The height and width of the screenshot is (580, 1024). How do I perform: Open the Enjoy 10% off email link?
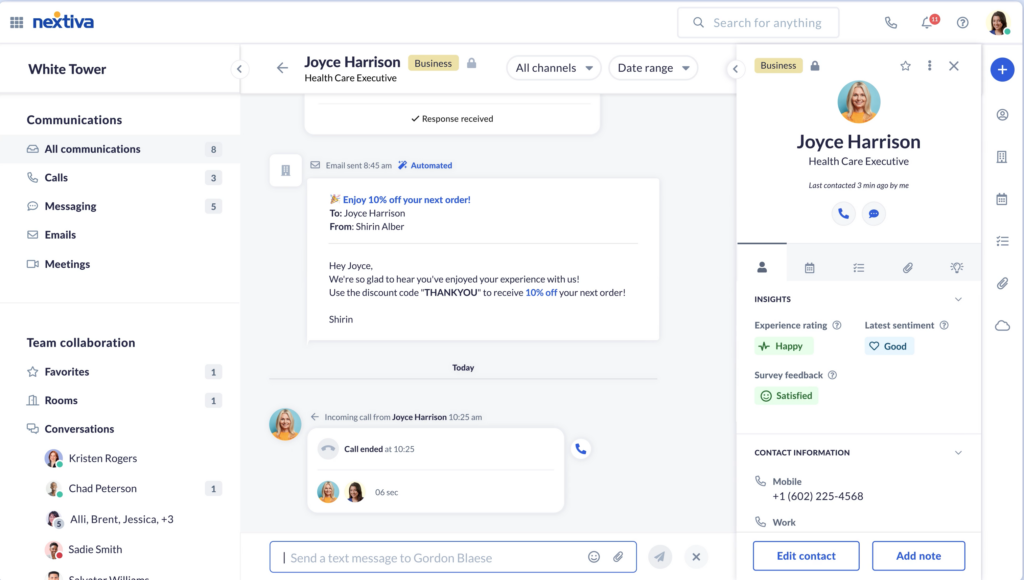(406, 200)
